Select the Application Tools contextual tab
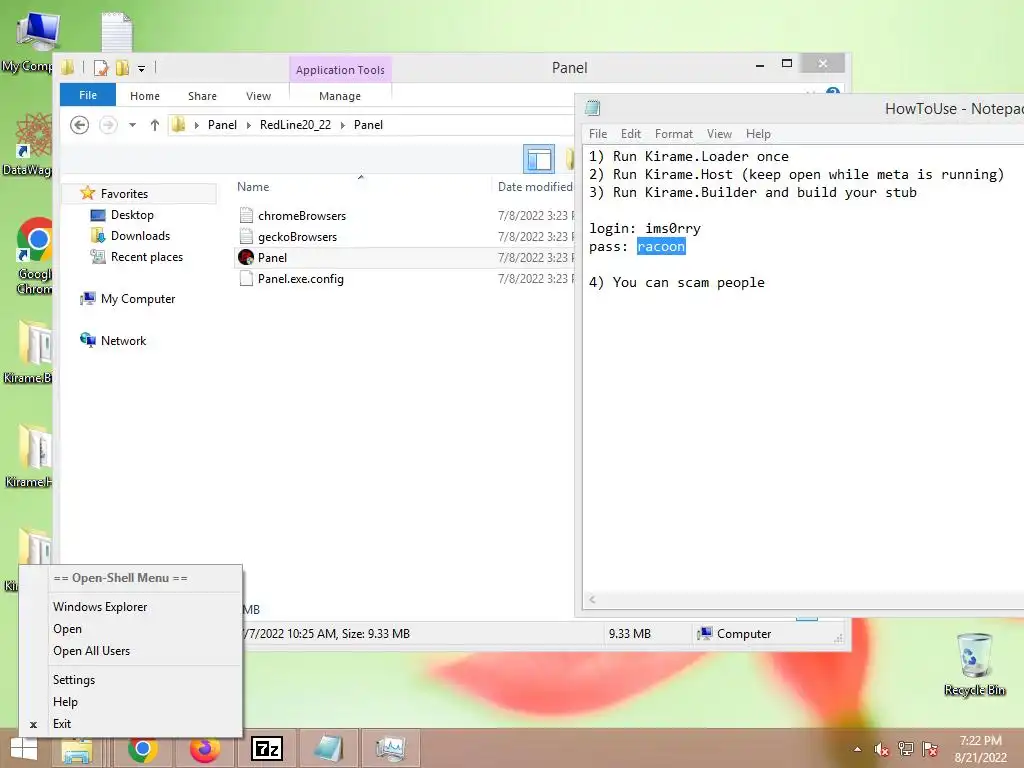The width and height of the screenshot is (1024, 768). (340, 70)
